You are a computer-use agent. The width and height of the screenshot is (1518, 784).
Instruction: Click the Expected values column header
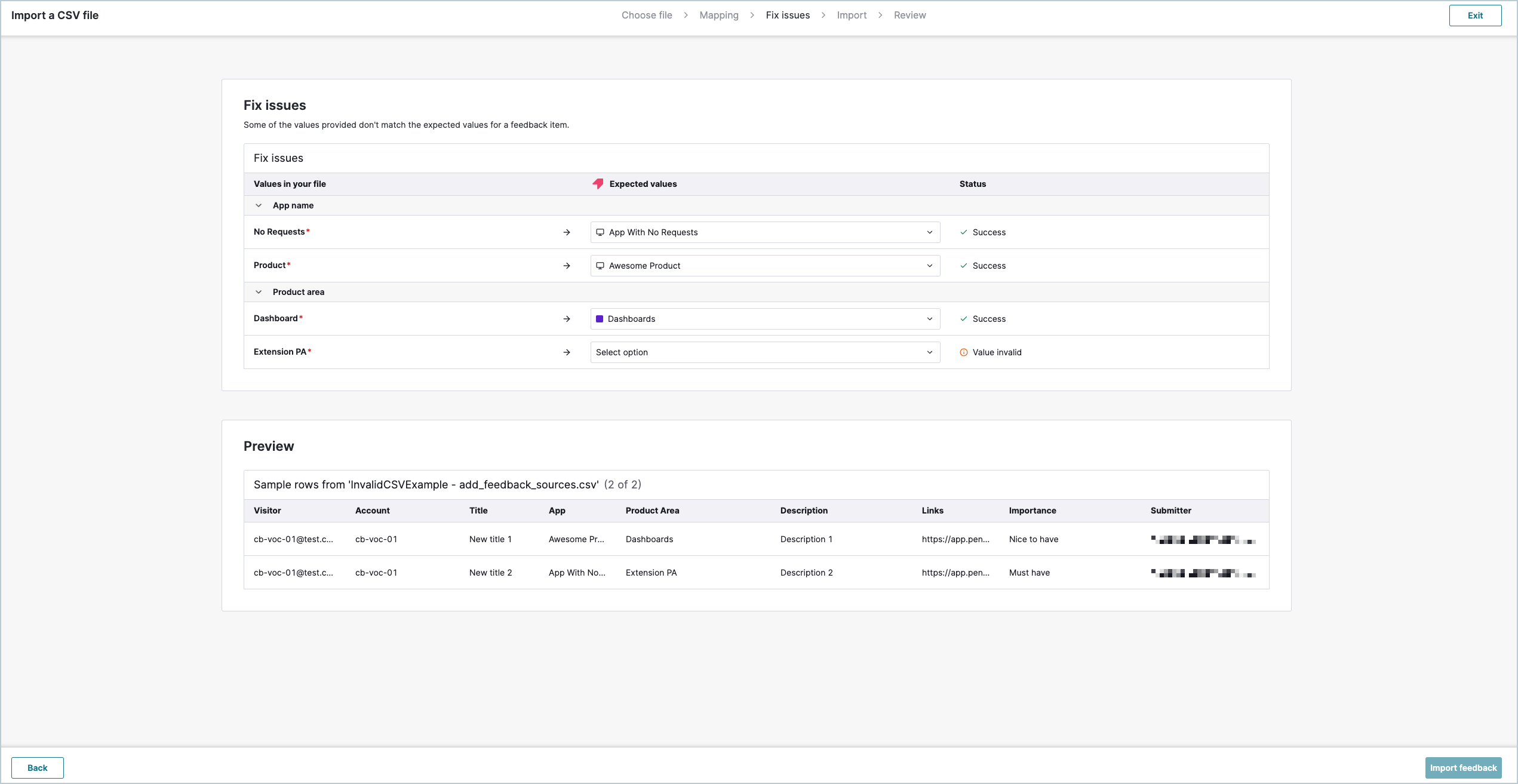tap(643, 184)
